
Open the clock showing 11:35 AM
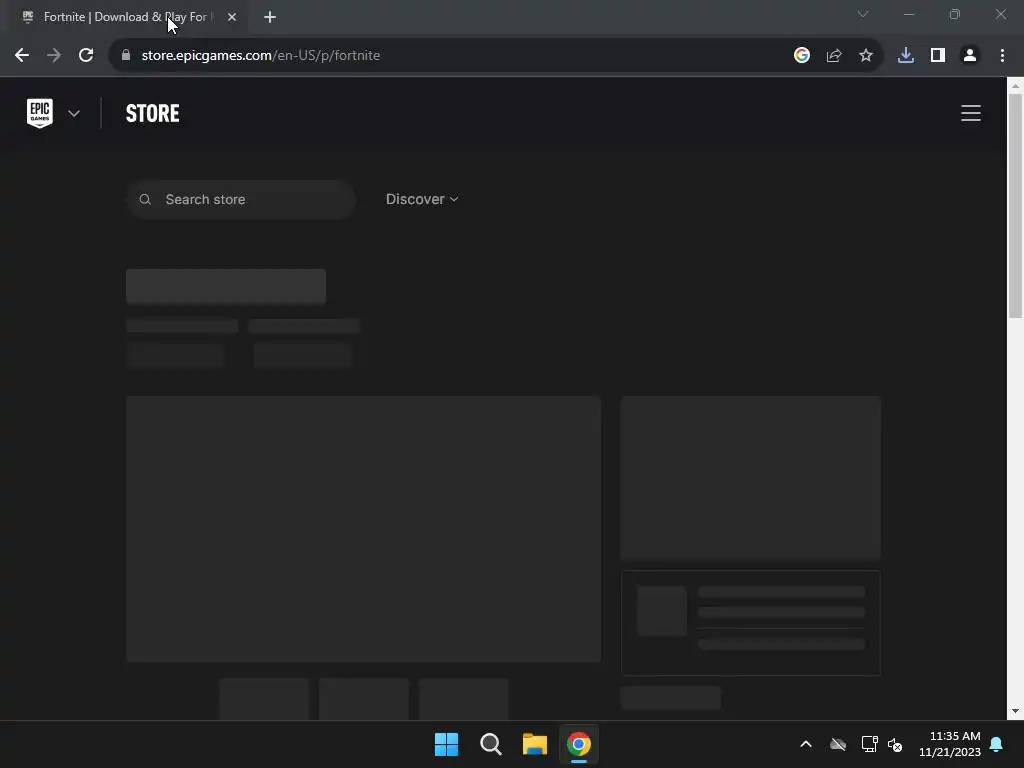(950, 744)
